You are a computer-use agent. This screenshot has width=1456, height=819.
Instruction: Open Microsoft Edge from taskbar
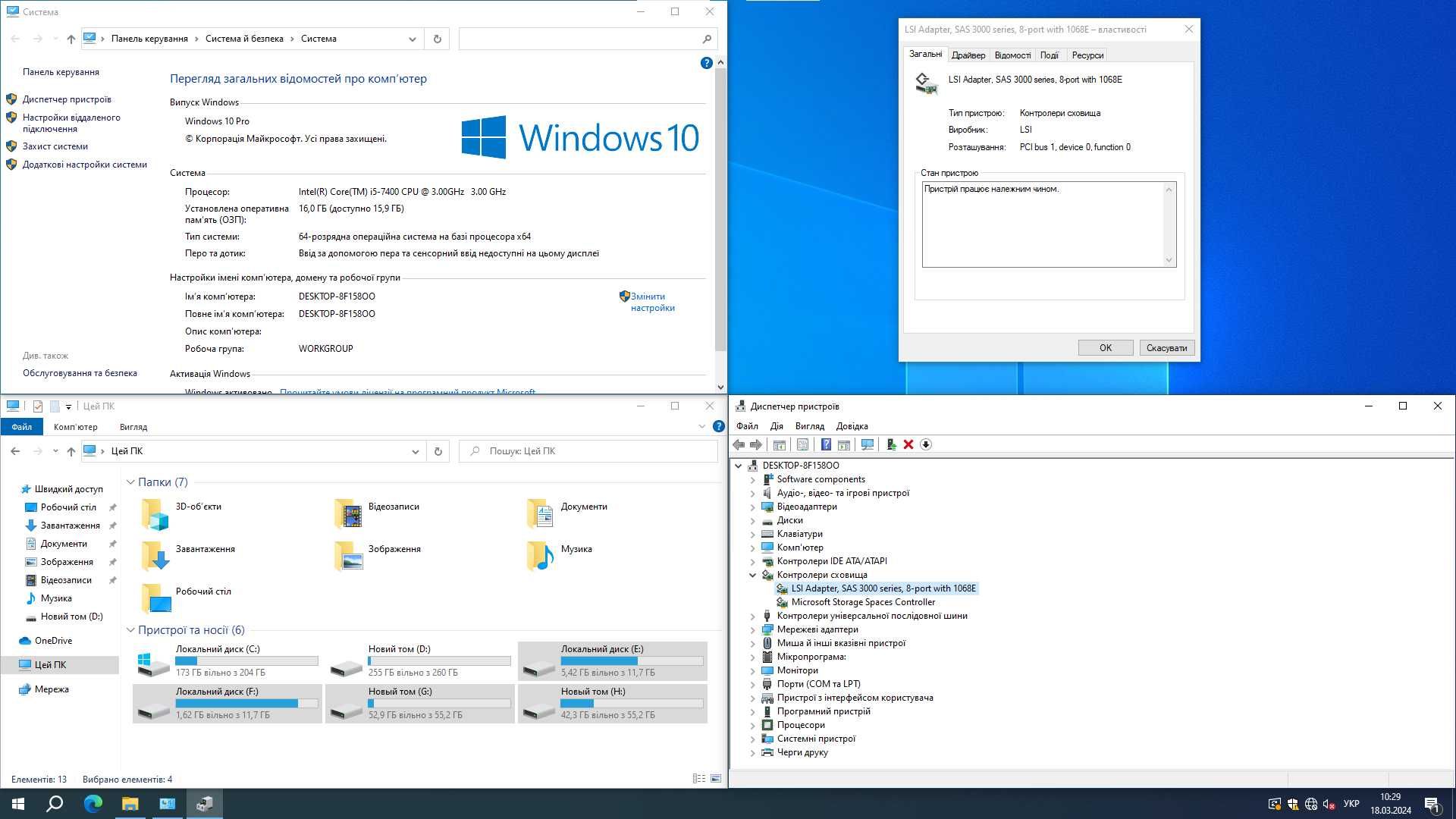pos(93,804)
